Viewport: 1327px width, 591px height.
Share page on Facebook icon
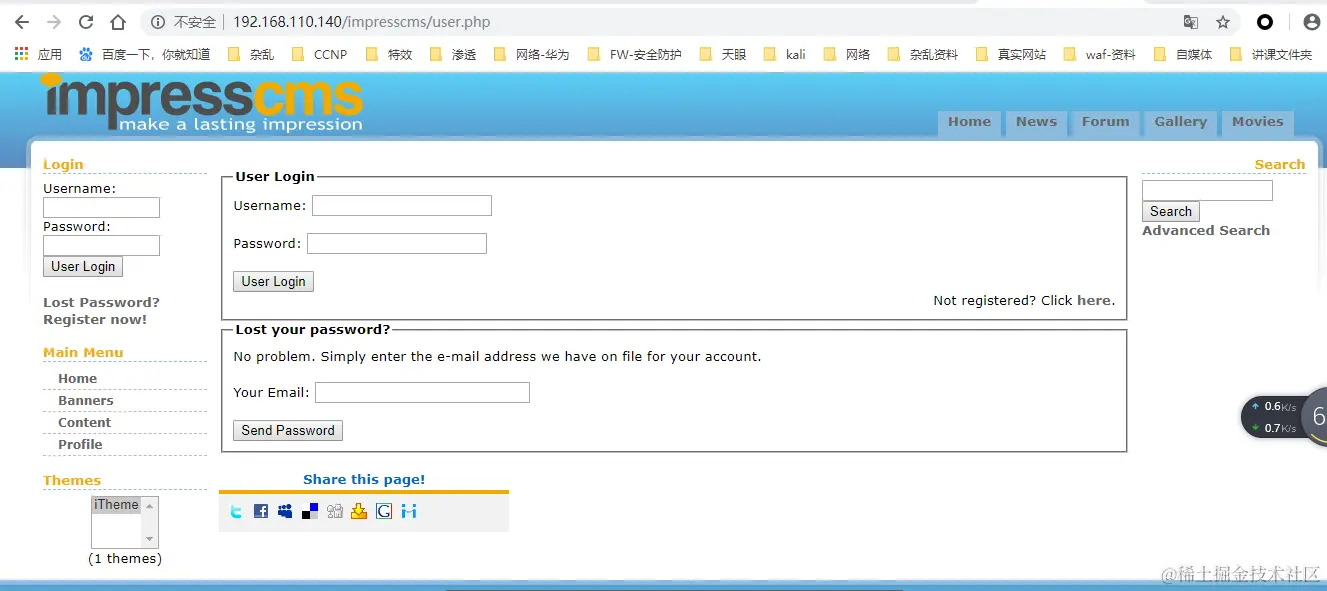click(x=261, y=512)
